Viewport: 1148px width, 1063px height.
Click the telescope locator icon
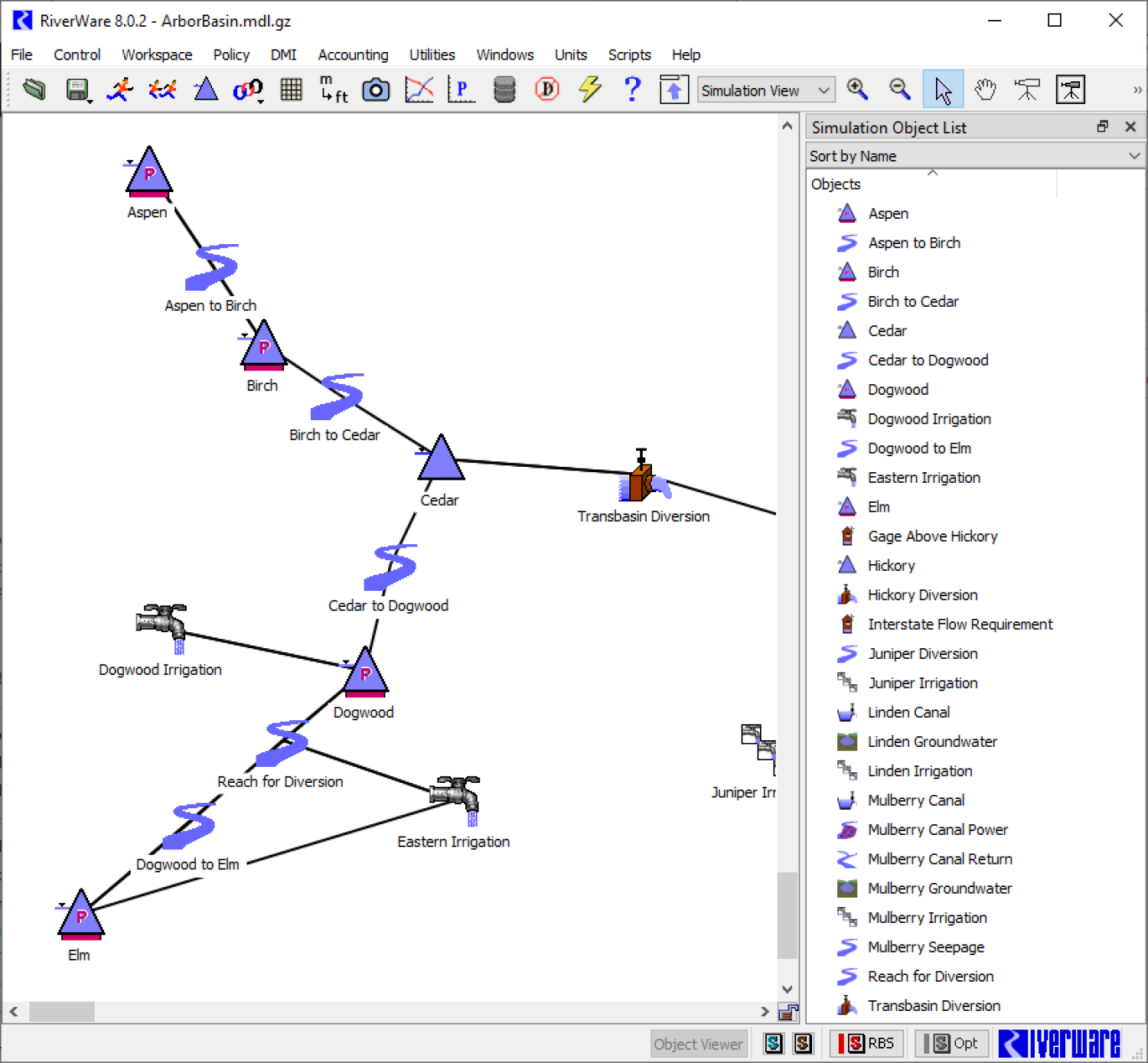(x=1027, y=90)
